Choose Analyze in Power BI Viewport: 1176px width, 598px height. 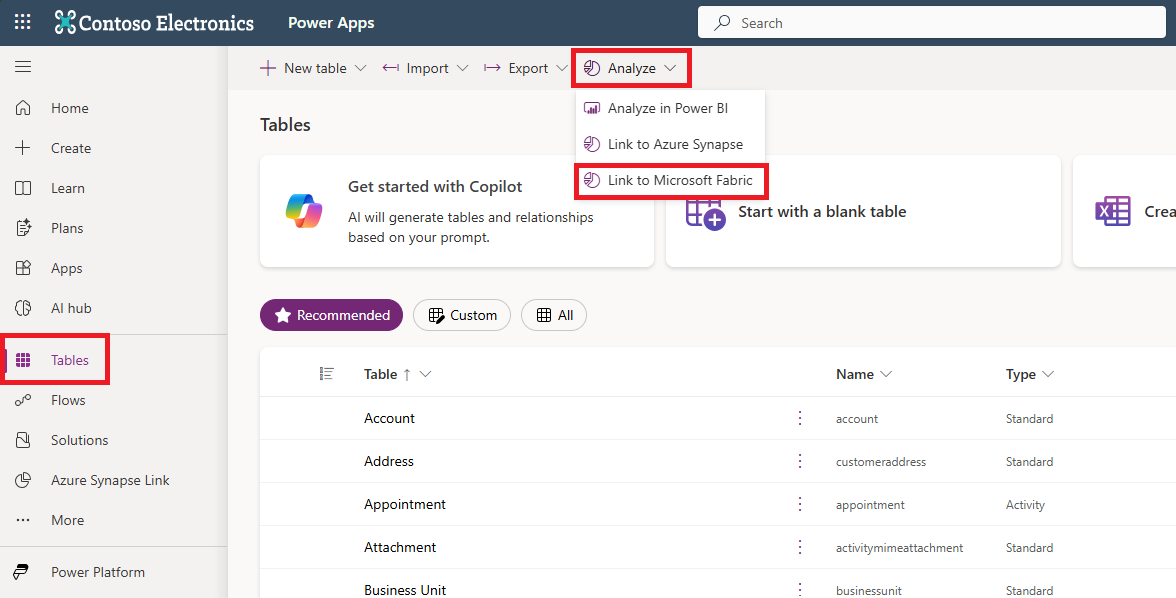click(x=670, y=108)
